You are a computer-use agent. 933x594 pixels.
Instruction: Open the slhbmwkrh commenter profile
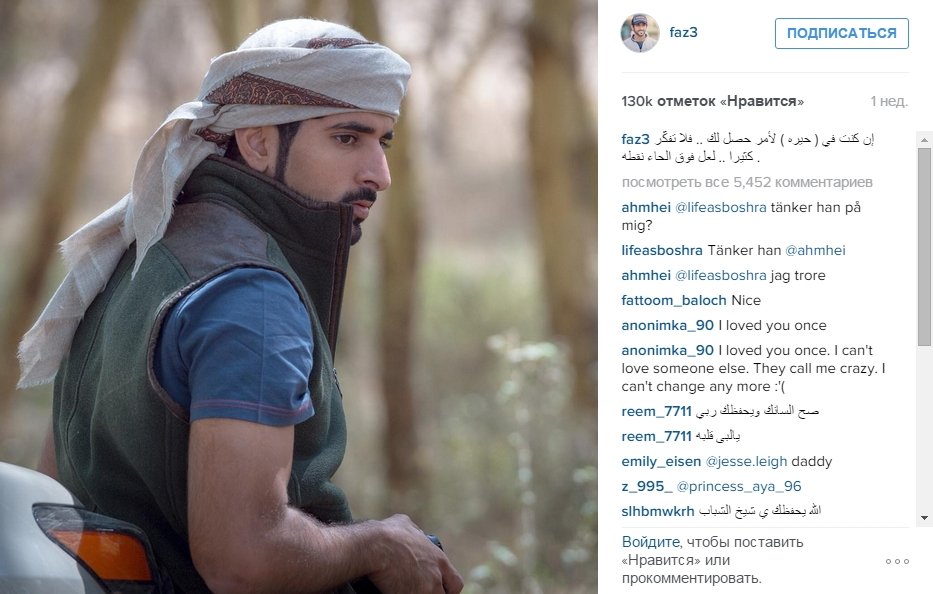pos(658,512)
